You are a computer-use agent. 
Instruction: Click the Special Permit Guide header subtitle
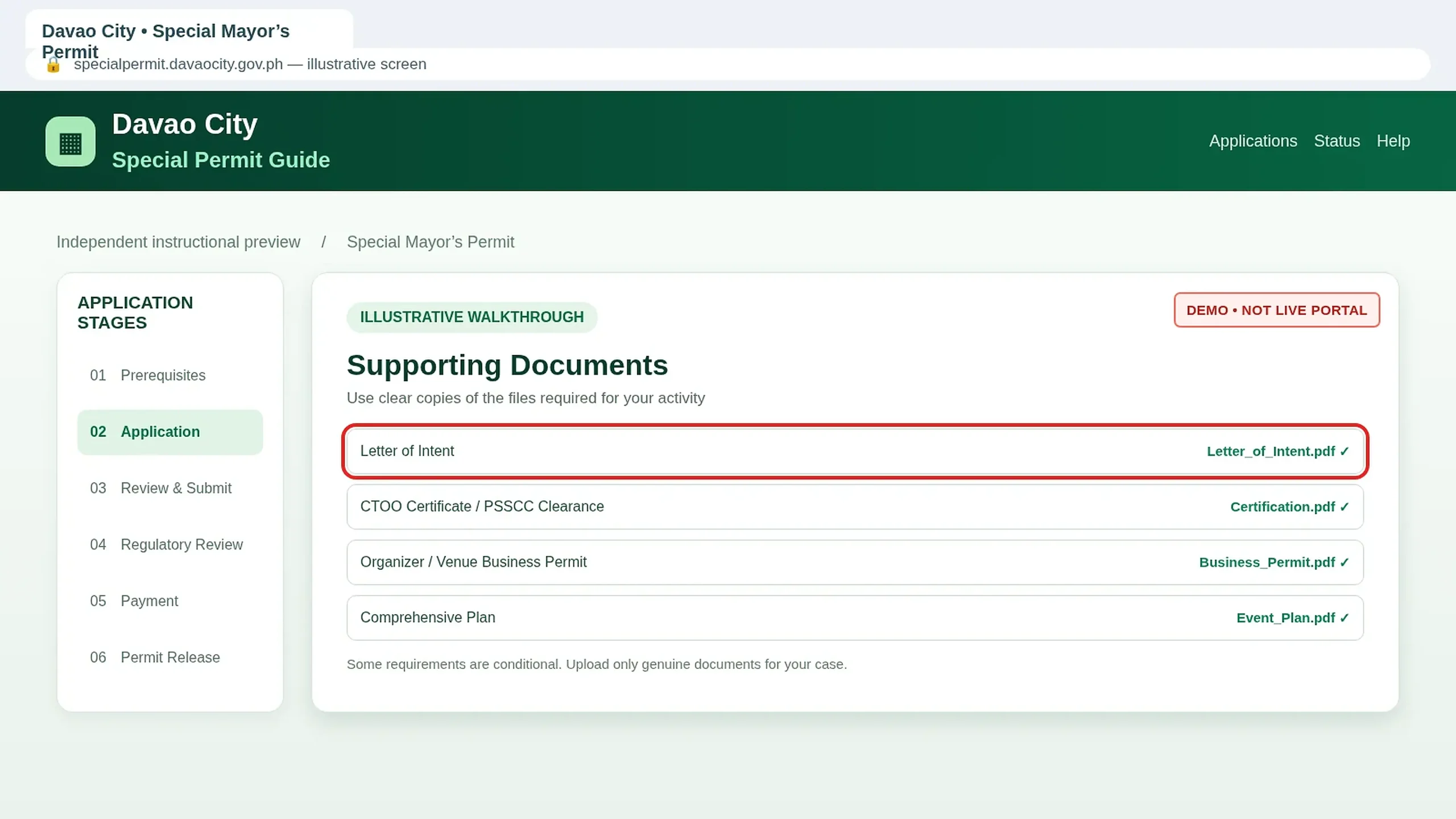221,160
